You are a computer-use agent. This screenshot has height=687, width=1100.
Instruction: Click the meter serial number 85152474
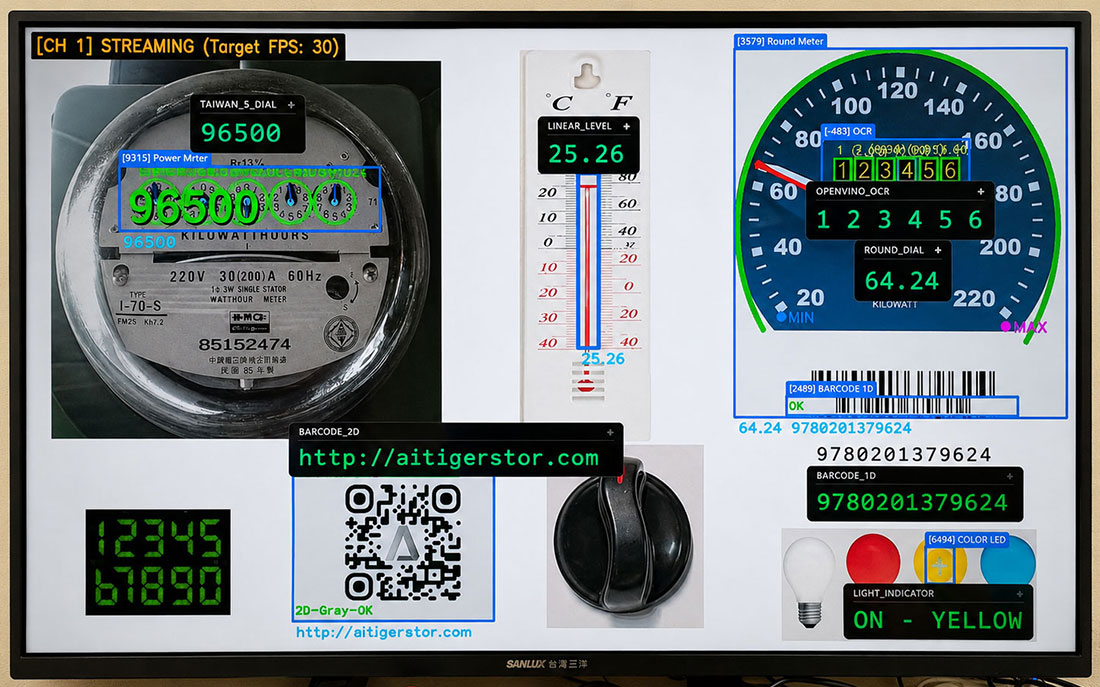pos(244,345)
